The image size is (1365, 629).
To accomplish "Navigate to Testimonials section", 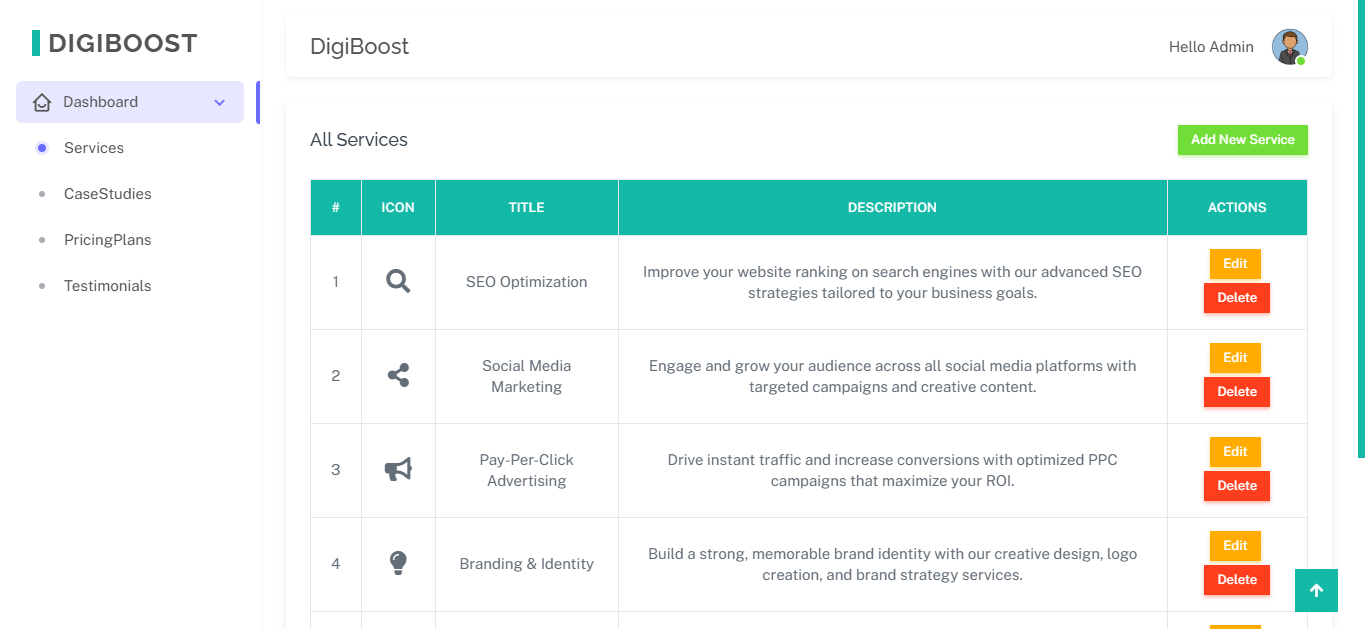I will tap(107, 286).
